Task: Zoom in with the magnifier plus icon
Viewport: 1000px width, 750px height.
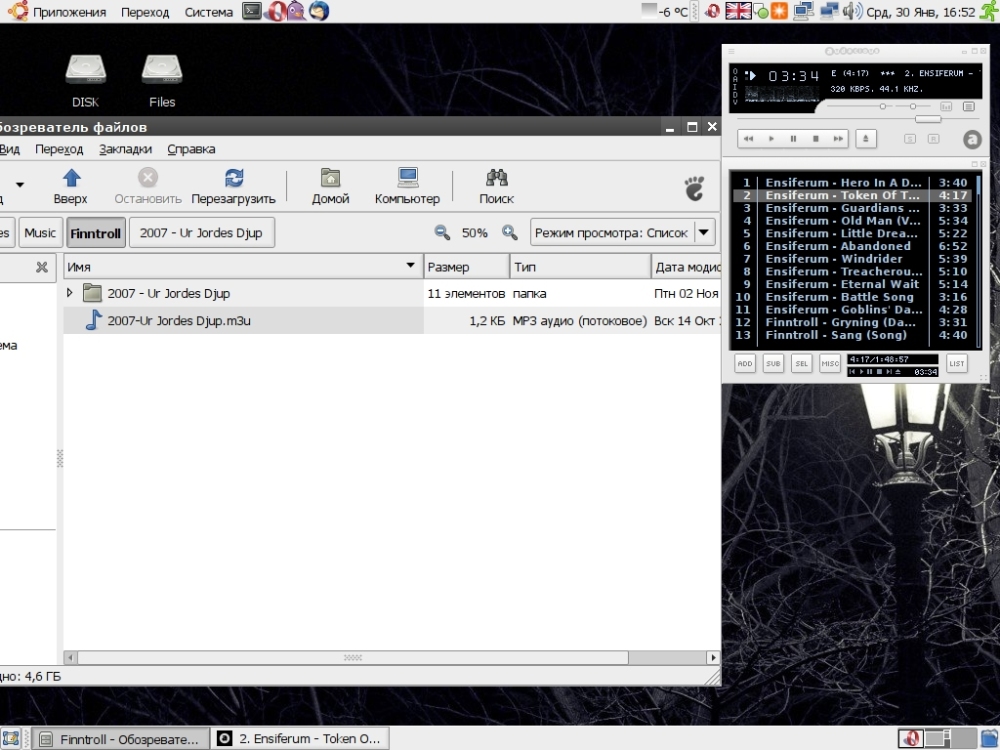Action: (509, 233)
